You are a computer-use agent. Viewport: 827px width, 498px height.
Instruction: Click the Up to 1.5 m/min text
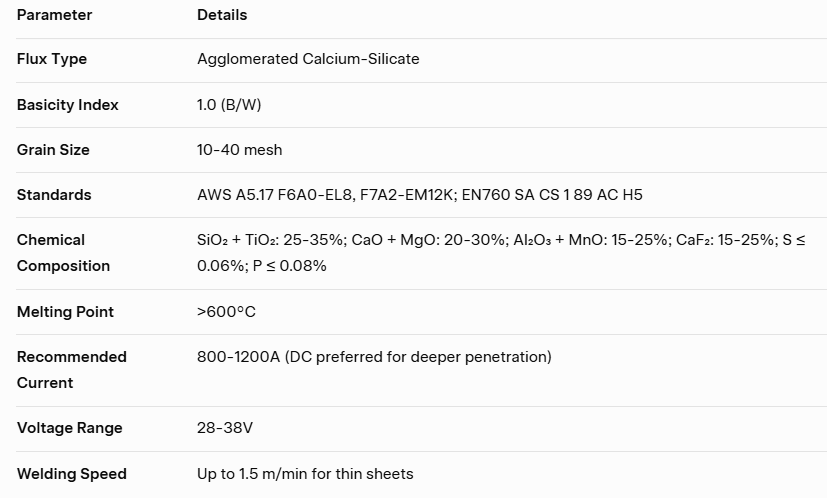coord(305,474)
